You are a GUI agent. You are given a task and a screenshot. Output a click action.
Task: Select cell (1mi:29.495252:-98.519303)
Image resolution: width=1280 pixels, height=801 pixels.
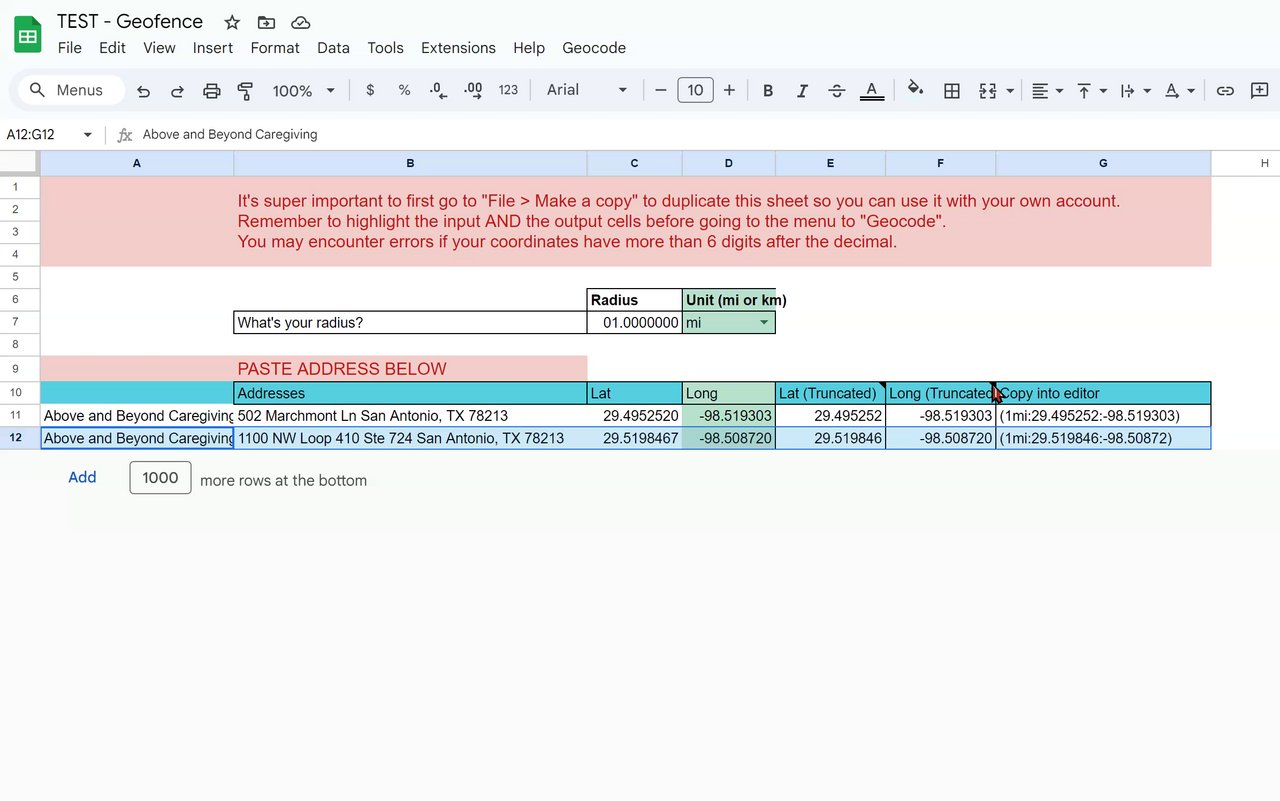pyautogui.click(x=1103, y=416)
